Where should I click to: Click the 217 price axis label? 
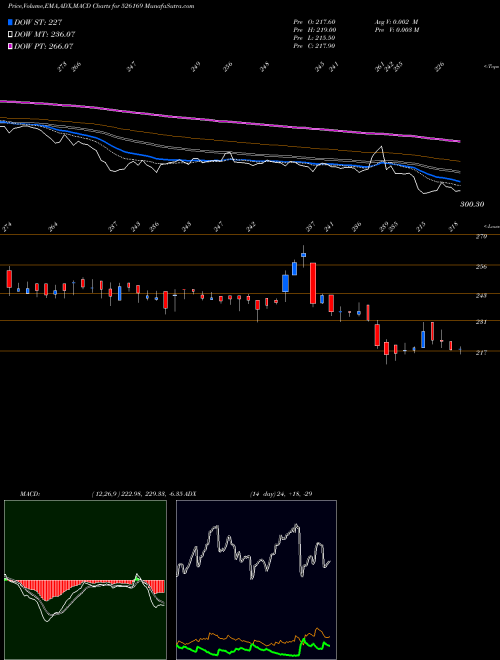[481, 353]
